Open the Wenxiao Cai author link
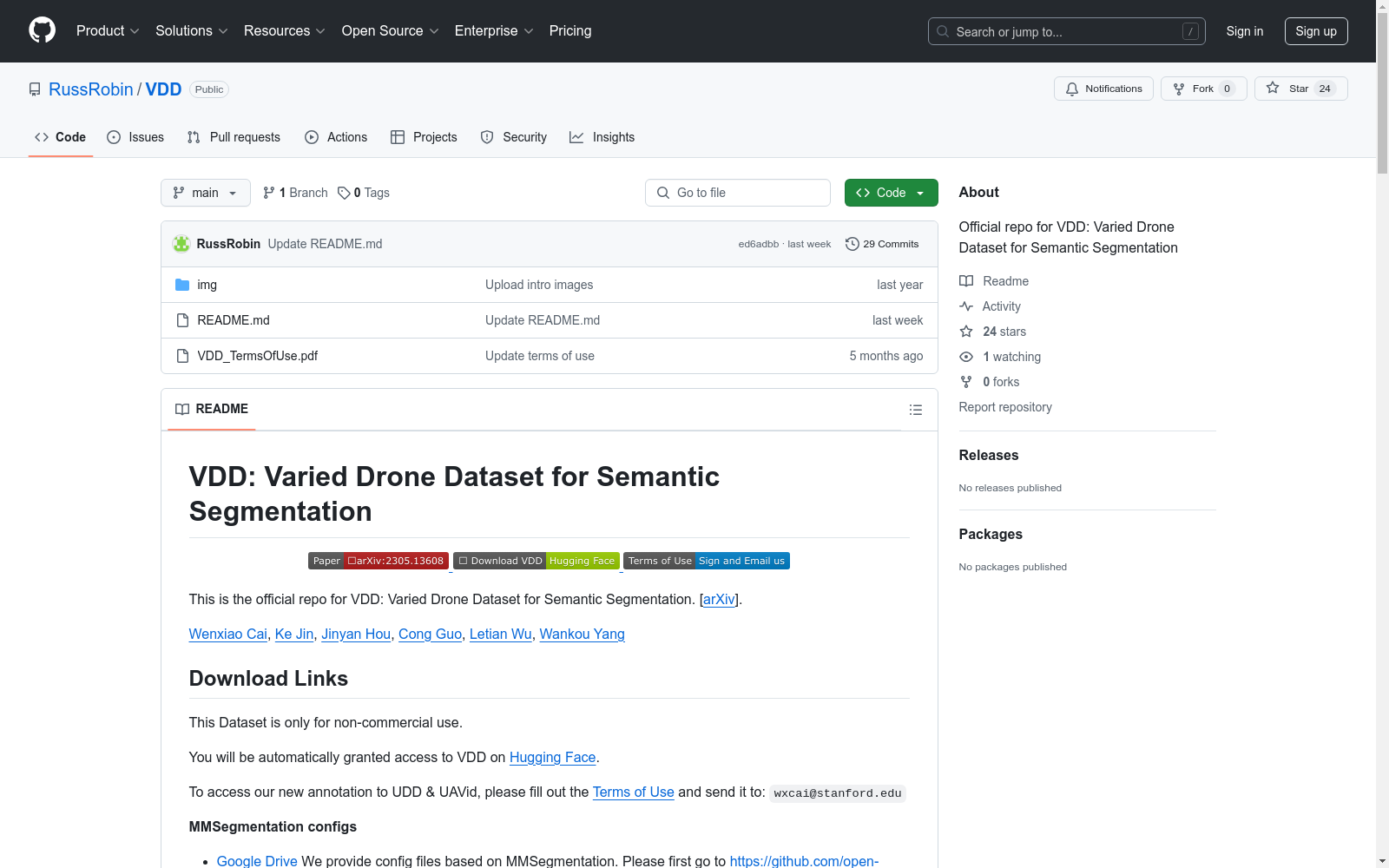Viewport: 1389px width, 868px height. click(228, 634)
